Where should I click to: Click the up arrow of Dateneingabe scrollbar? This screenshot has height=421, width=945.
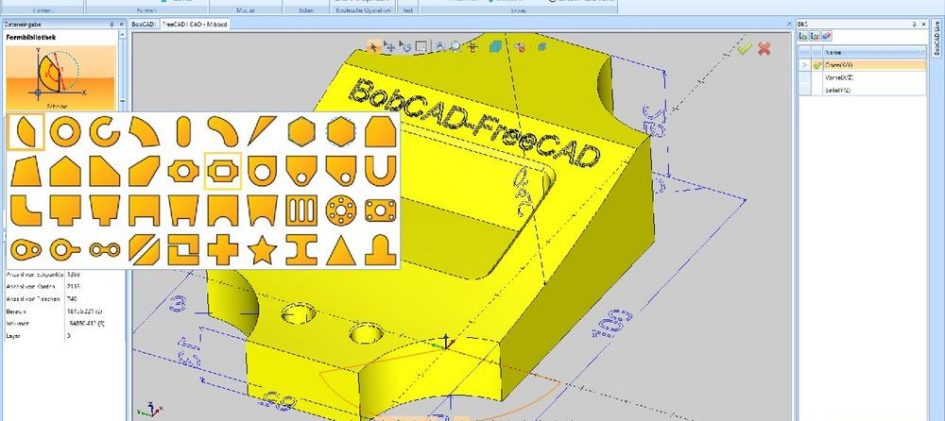pyautogui.click(x=122, y=35)
